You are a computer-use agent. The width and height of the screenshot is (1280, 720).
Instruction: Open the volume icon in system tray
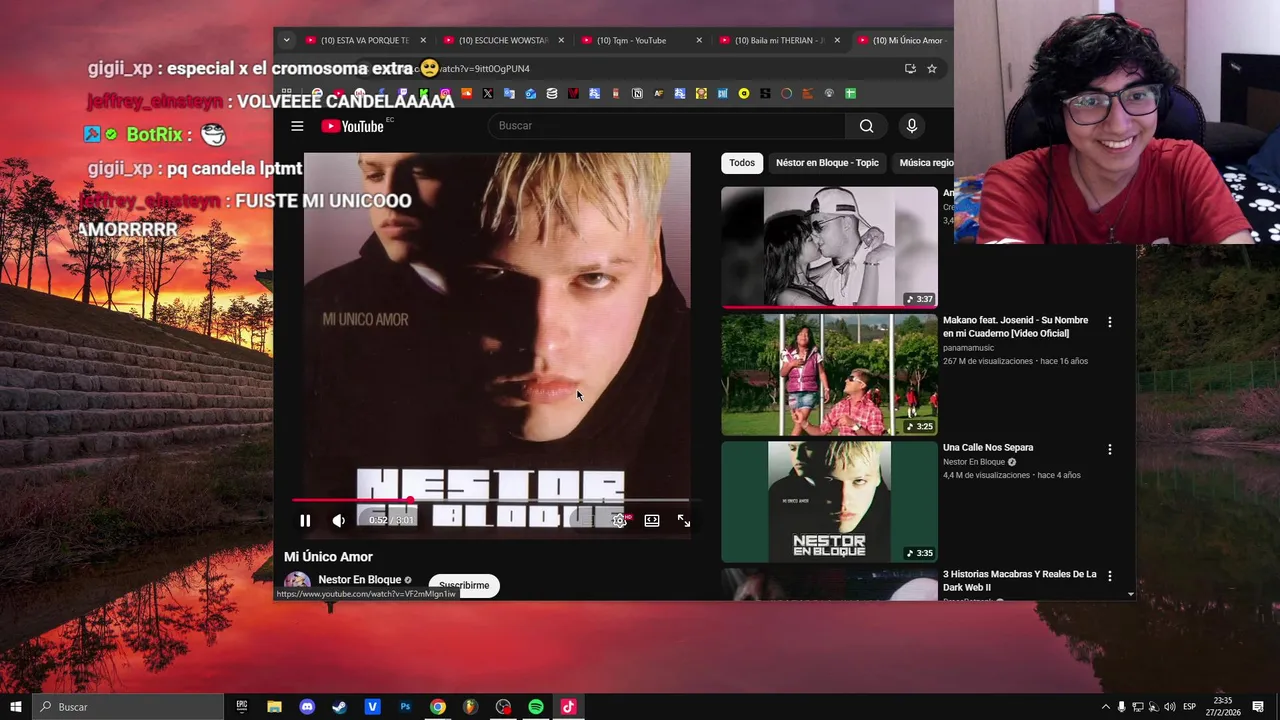(x=1170, y=707)
